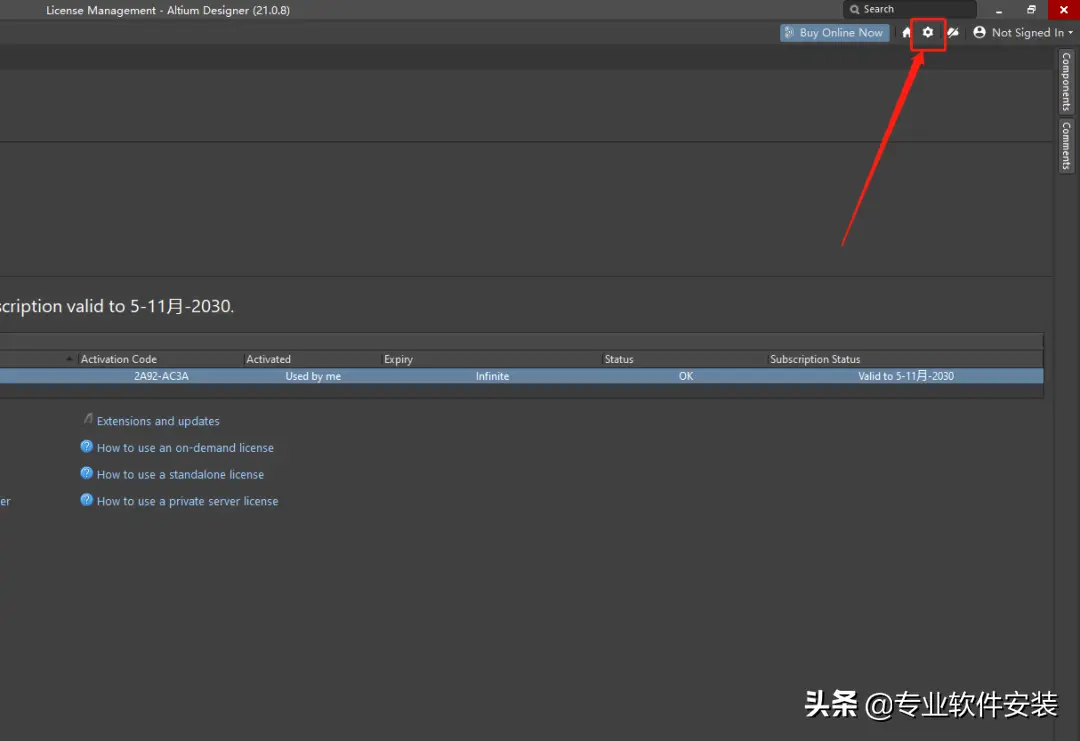Open Preferences via the gear icon
The image size is (1080, 741).
[x=928, y=32]
